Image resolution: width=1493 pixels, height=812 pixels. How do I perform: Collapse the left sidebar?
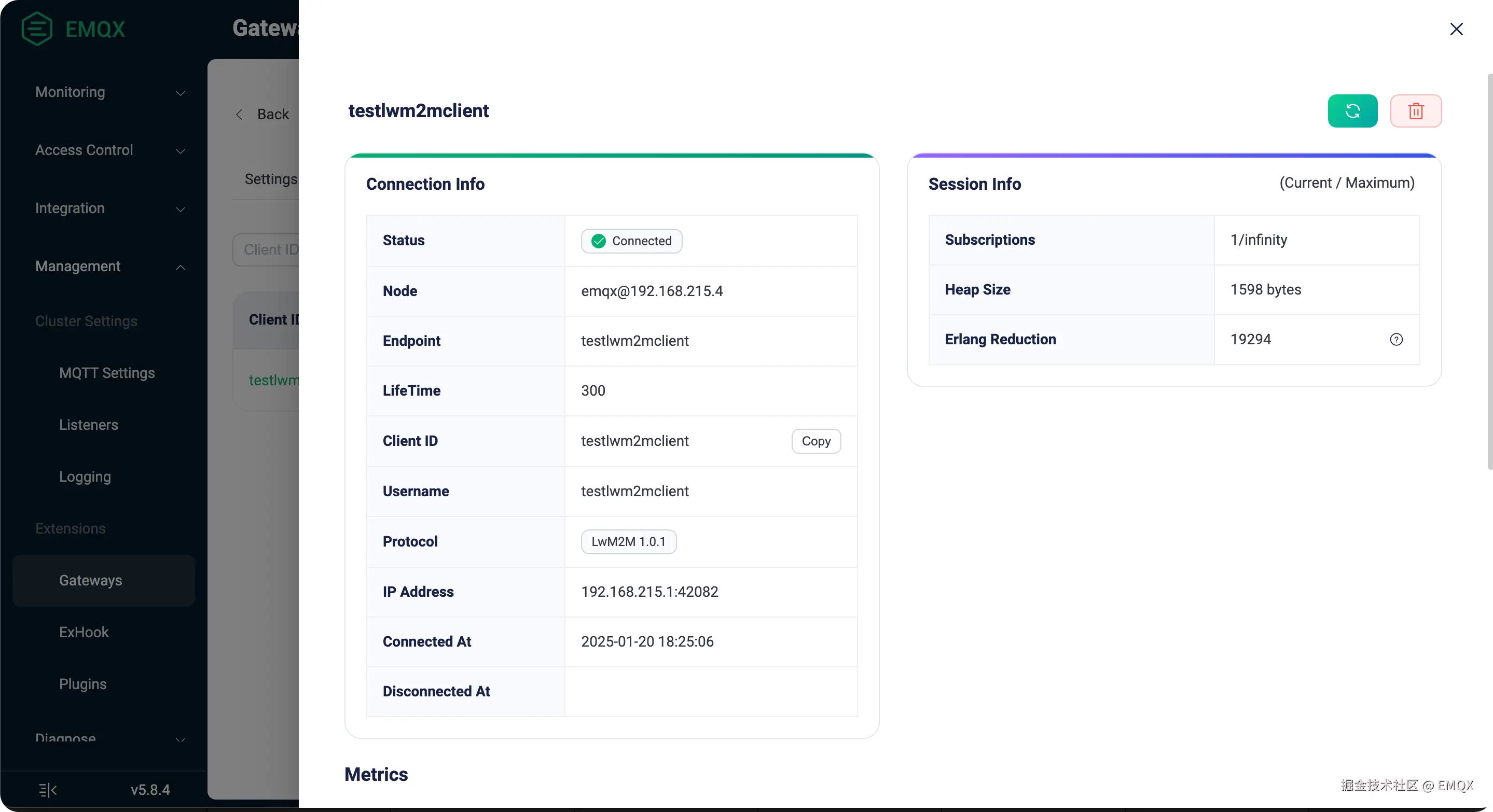48,789
